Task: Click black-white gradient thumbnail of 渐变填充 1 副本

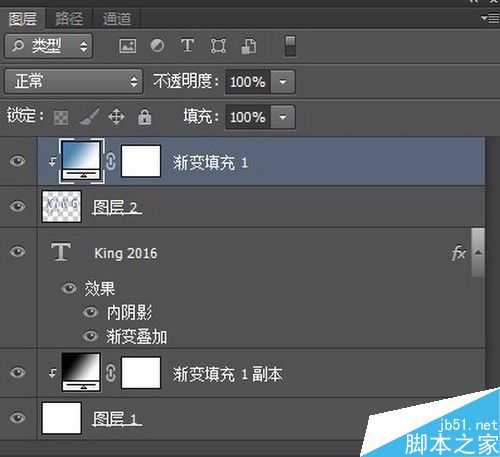Action: pyautogui.click(x=81, y=372)
